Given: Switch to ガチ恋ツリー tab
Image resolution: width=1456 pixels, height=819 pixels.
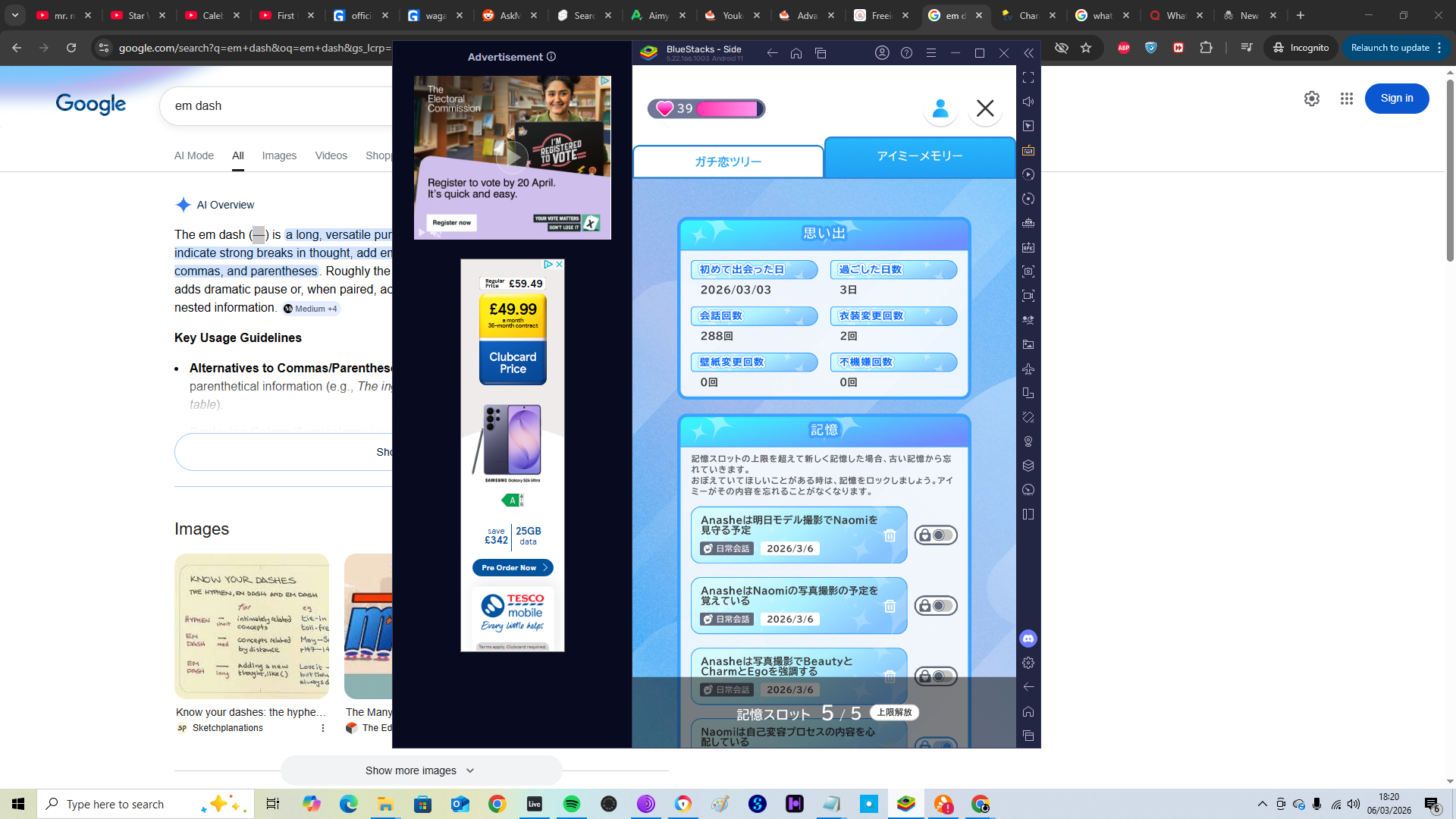Looking at the screenshot, I should coord(728,162).
